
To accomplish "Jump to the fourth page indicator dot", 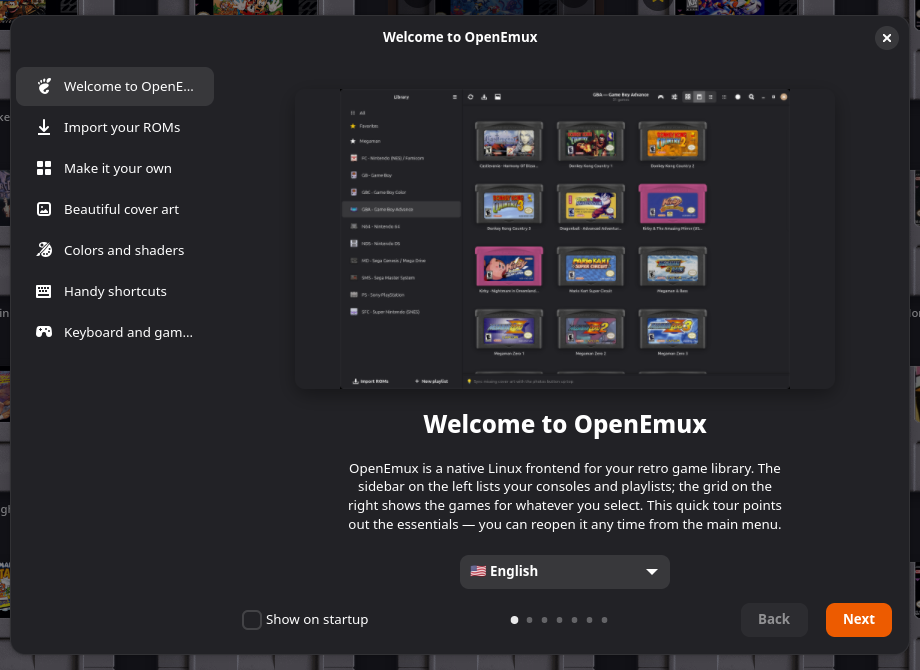I will tap(559, 620).
